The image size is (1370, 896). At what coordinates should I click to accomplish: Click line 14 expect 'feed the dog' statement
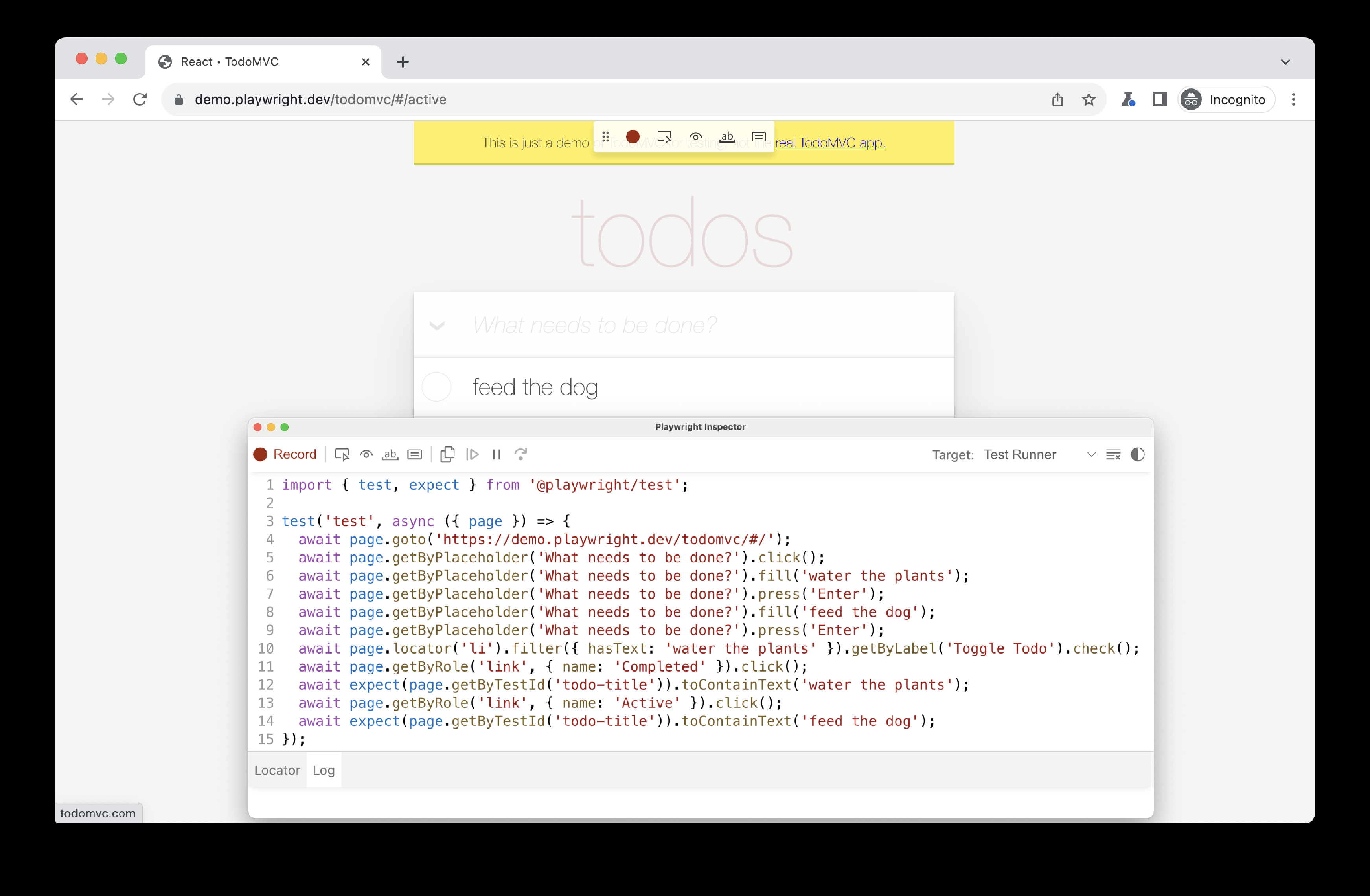coord(616,722)
